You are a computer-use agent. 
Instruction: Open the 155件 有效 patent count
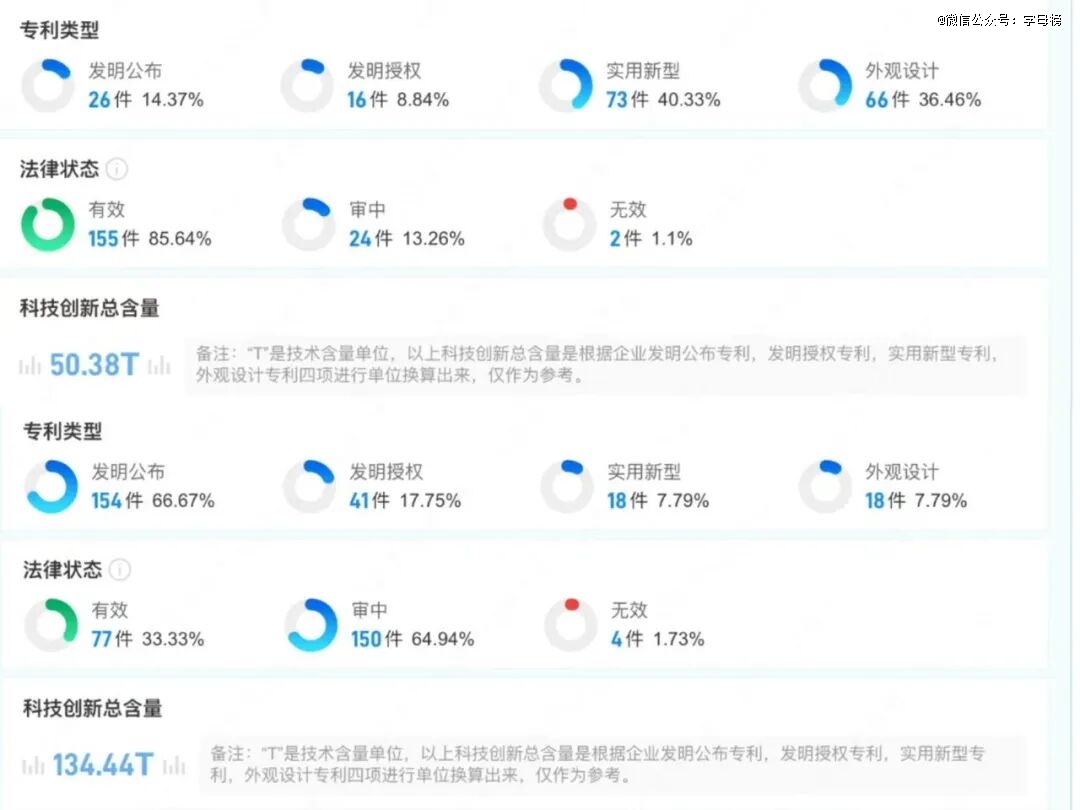(x=113, y=239)
